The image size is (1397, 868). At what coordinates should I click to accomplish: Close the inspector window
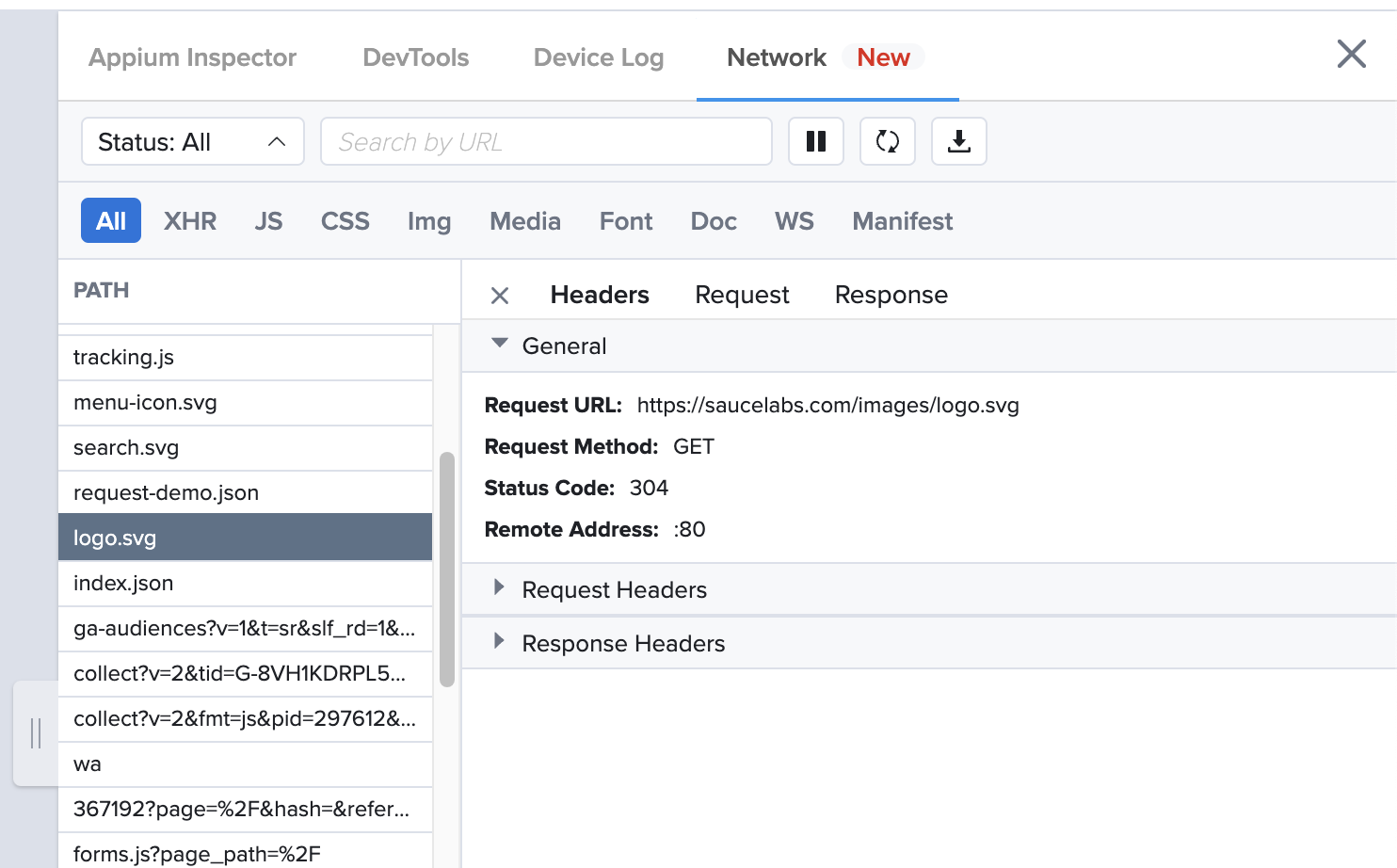point(1352,55)
